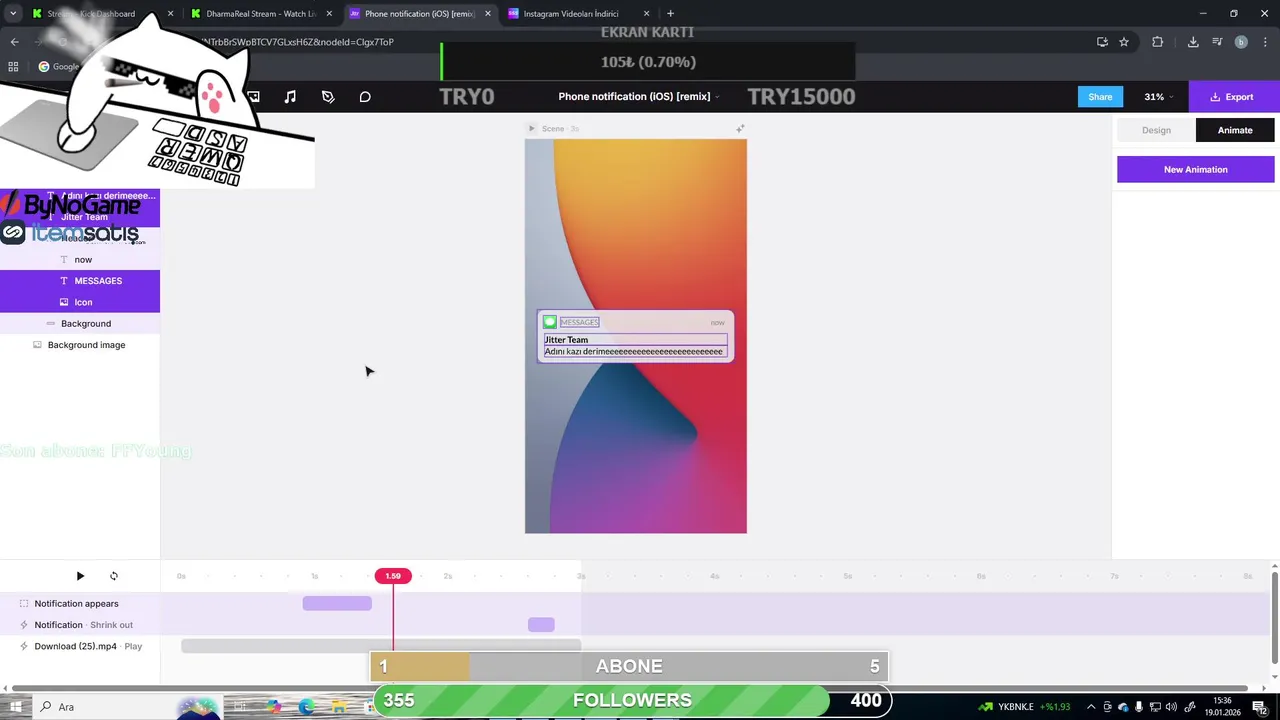1280x720 pixels.
Task: Open the Windows Start menu
Action: [16, 707]
